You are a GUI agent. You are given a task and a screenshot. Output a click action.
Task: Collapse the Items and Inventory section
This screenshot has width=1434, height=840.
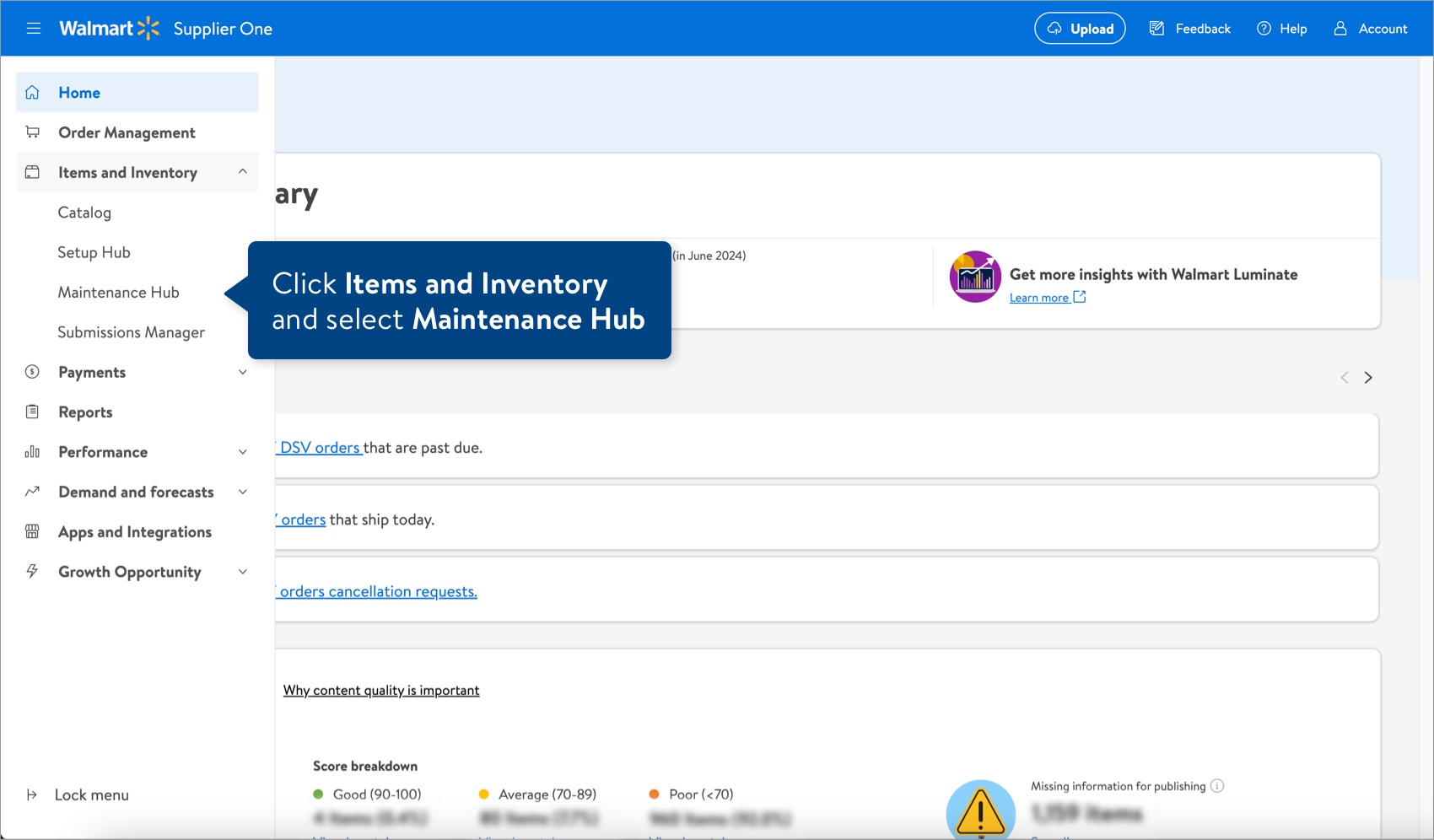[x=243, y=172]
